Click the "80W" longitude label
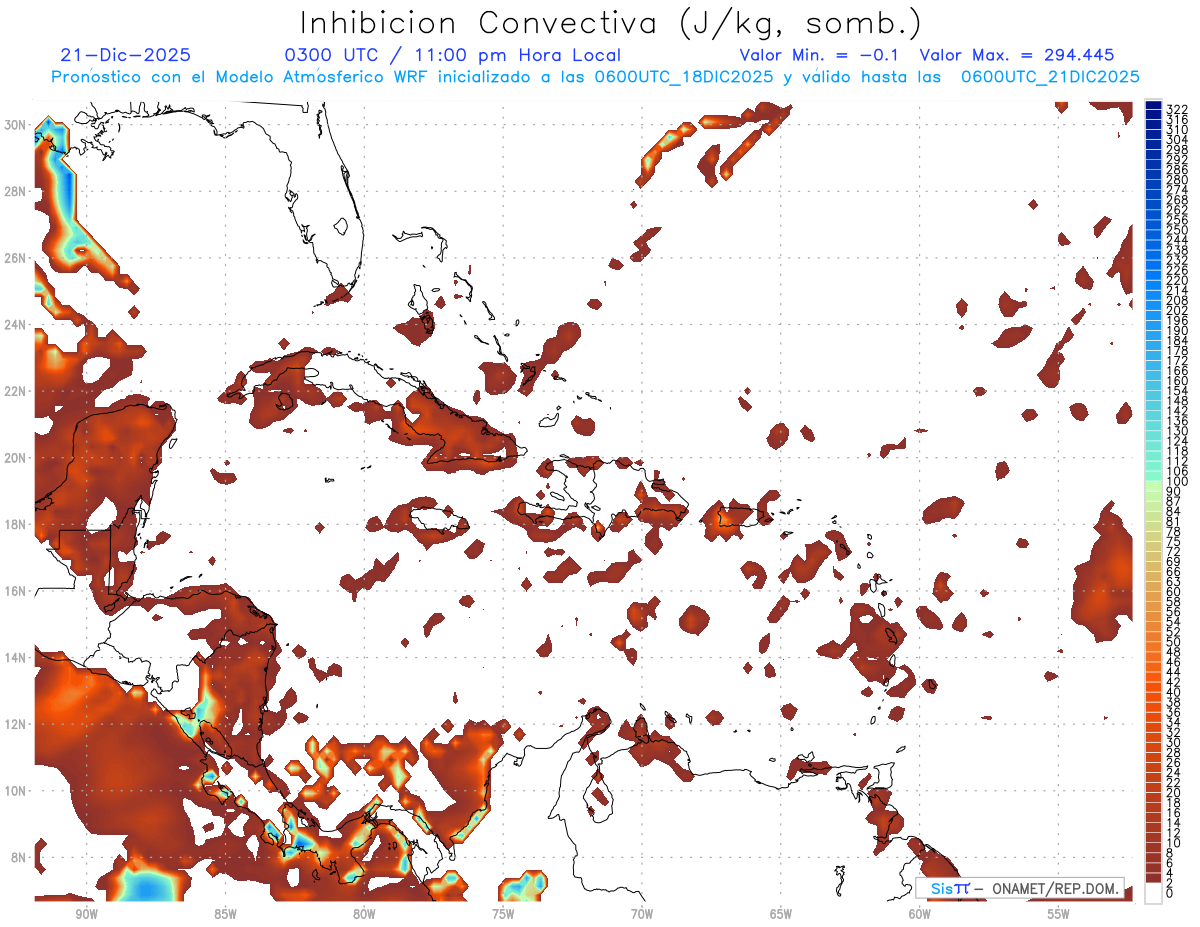The height and width of the screenshot is (927, 1200). point(364,913)
